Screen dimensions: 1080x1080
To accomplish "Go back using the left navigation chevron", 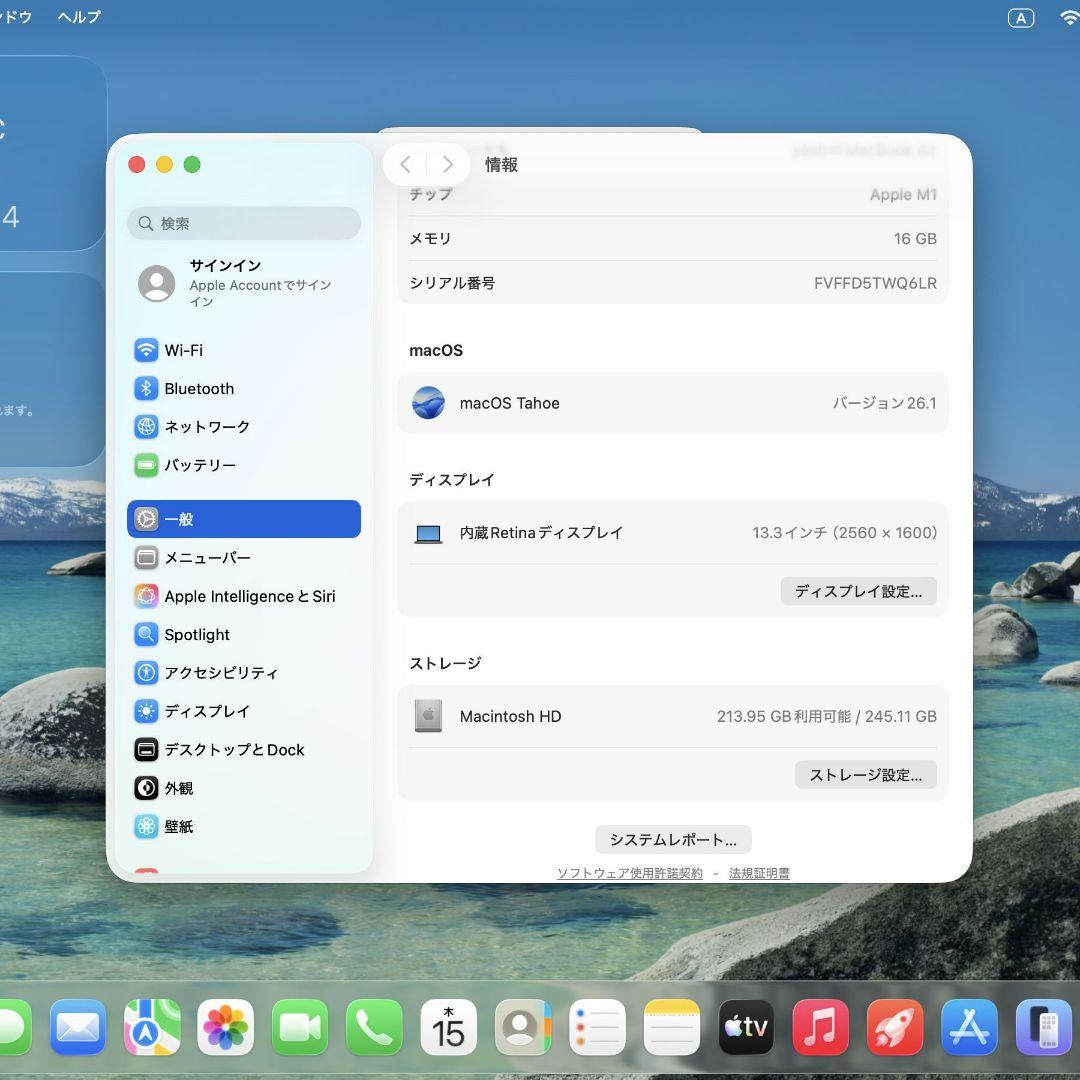I will [405, 164].
